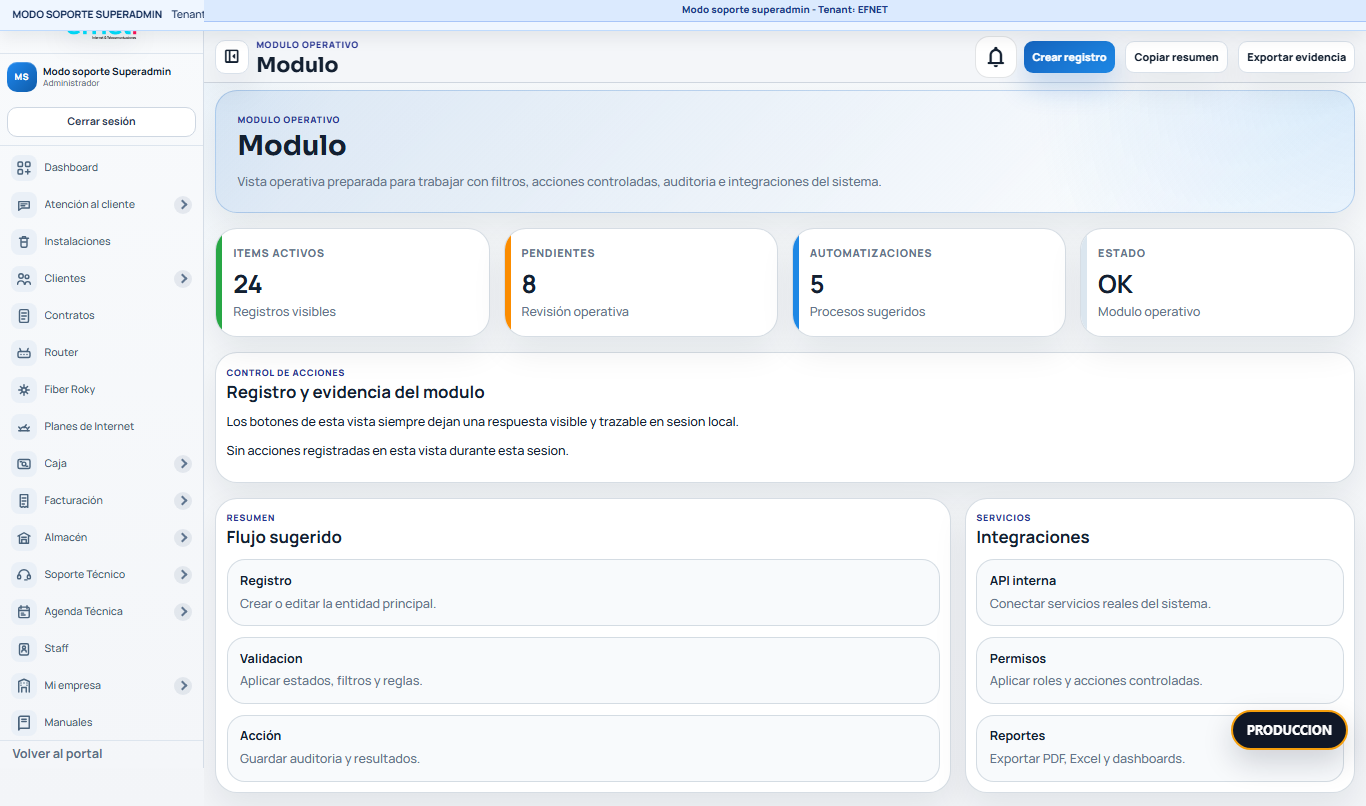Click the Fiber Roky icon
Image resolution: width=1366 pixels, height=806 pixels.
25,390
